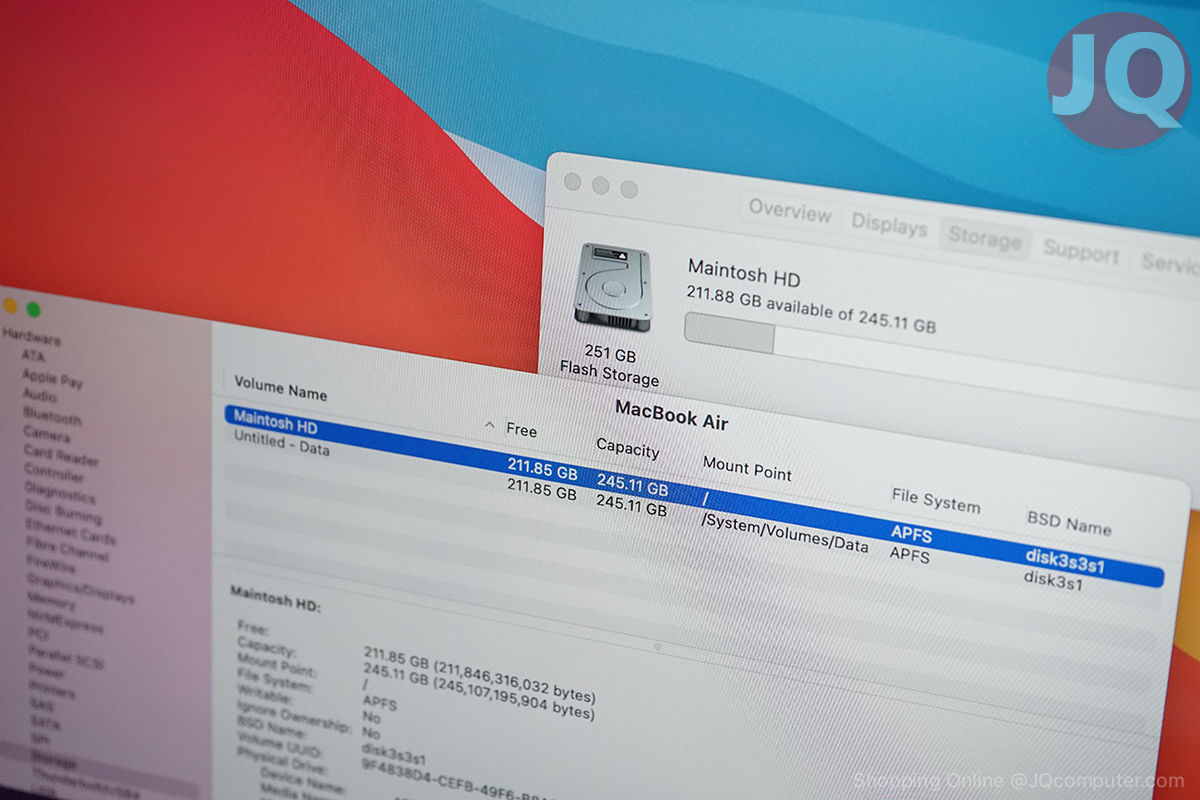The height and width of the screenshot is (800, 1200).
Task: Select Power in the sidebar
Action: pos(47,674)
